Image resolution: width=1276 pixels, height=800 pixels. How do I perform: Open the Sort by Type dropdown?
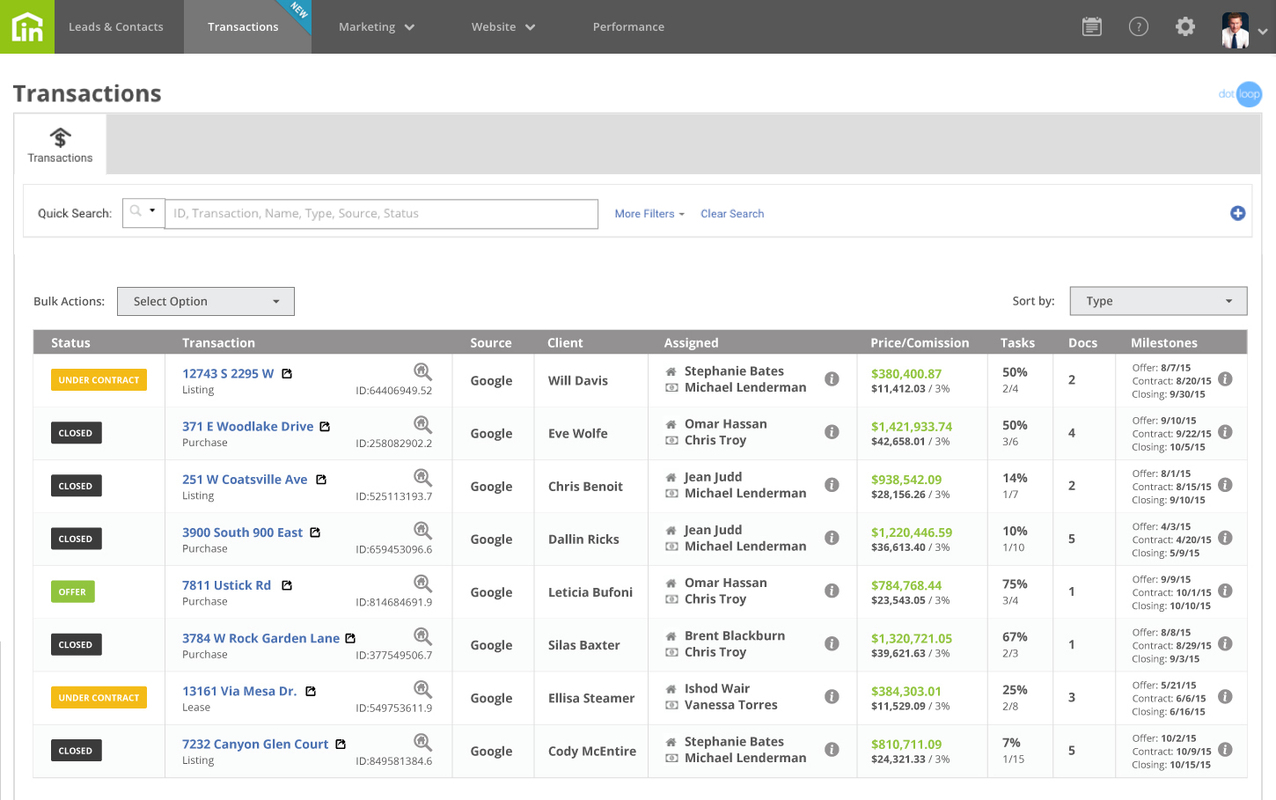pyautogui.click(x=1157, y=301)
